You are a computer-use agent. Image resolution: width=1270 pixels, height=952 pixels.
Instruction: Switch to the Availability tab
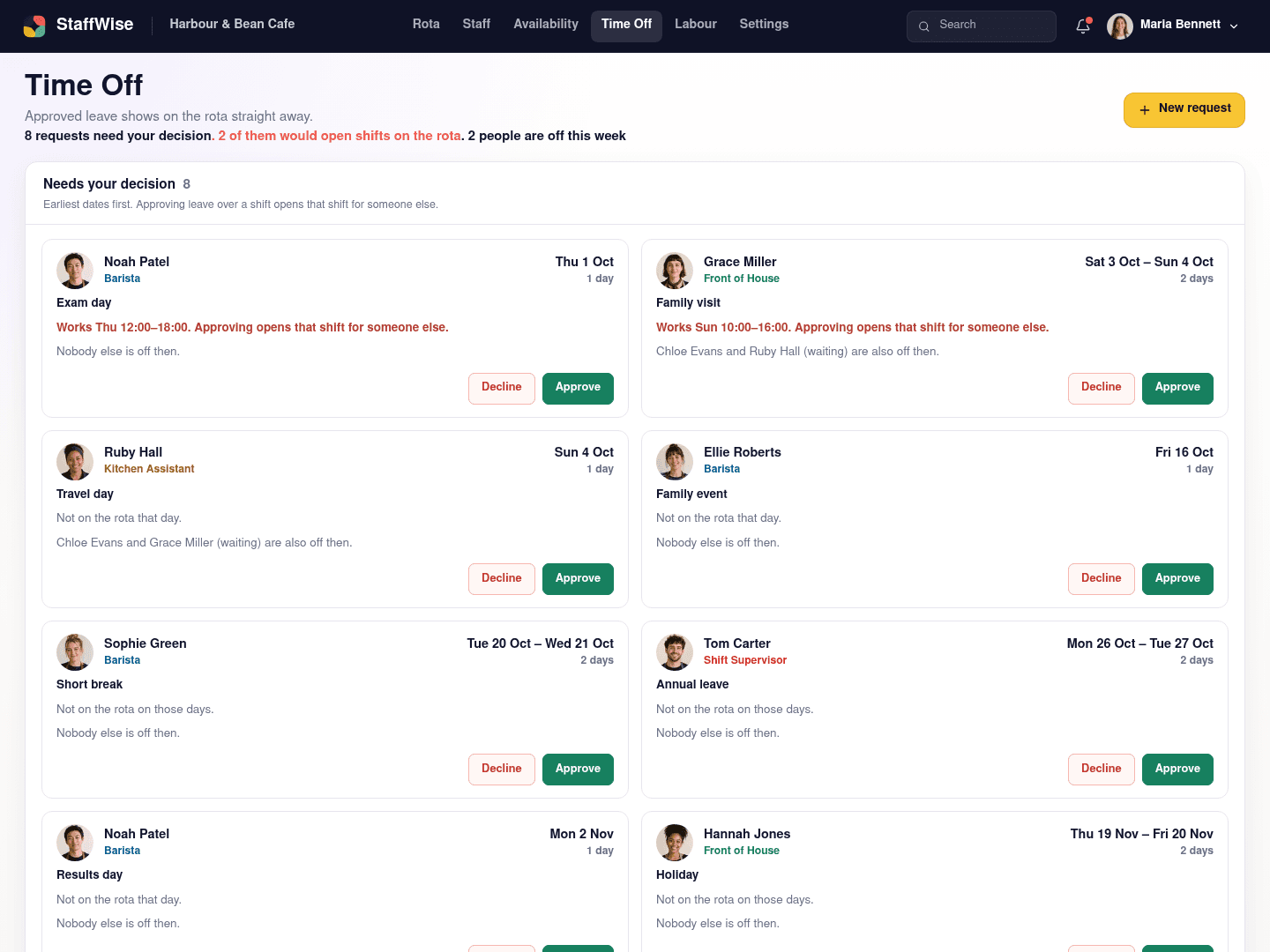tap(546, 25)
